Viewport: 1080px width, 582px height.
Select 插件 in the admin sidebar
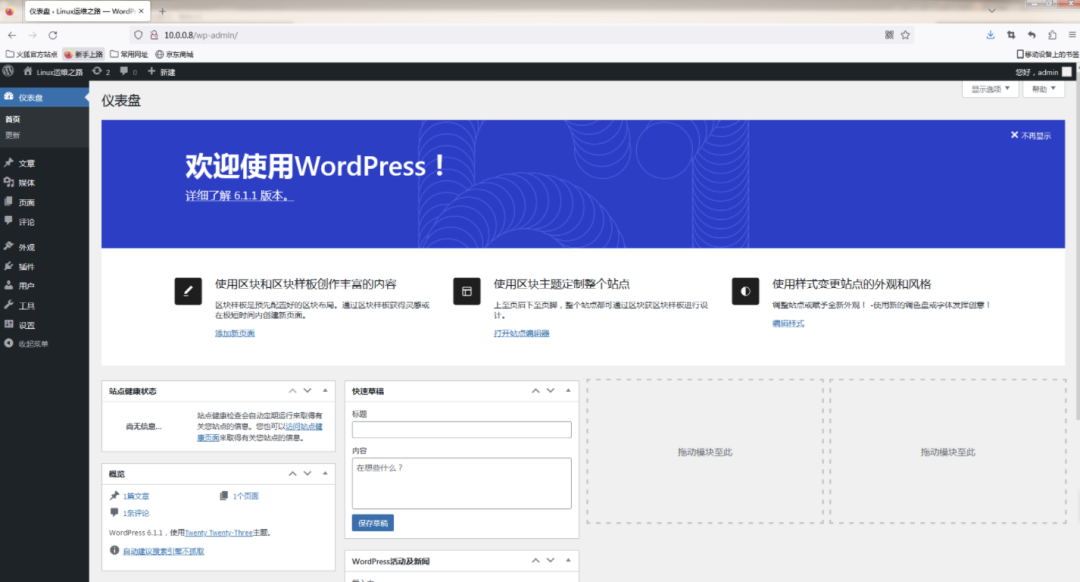(27, 267)
